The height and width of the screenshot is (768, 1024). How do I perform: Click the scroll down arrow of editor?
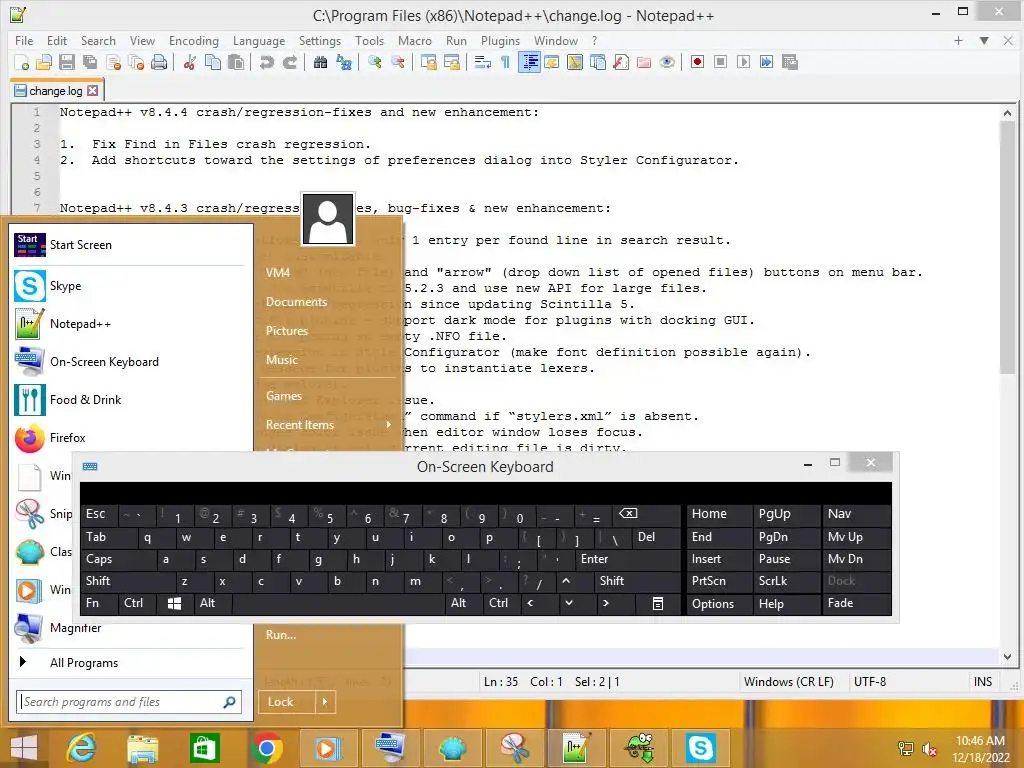[x=1007, y=657]
